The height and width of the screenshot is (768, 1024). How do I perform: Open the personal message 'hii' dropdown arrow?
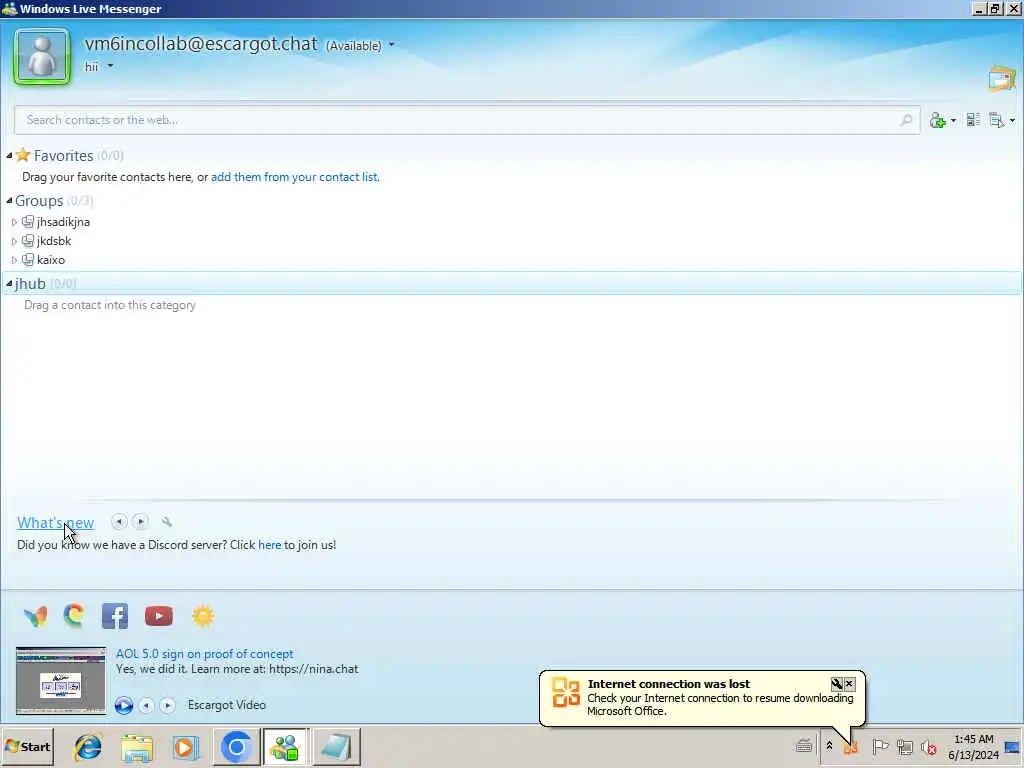pyautogui.click(x=110, y=66)
